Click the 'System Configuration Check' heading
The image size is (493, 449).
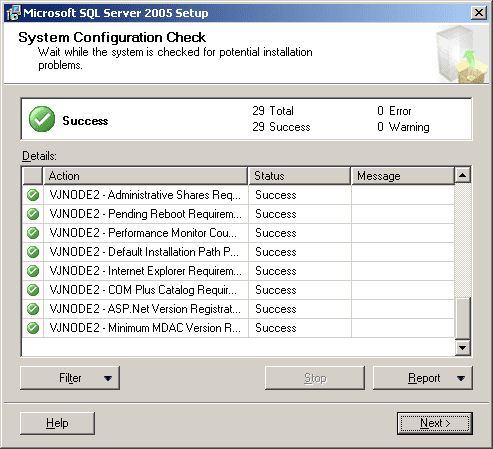pos(112,37)
